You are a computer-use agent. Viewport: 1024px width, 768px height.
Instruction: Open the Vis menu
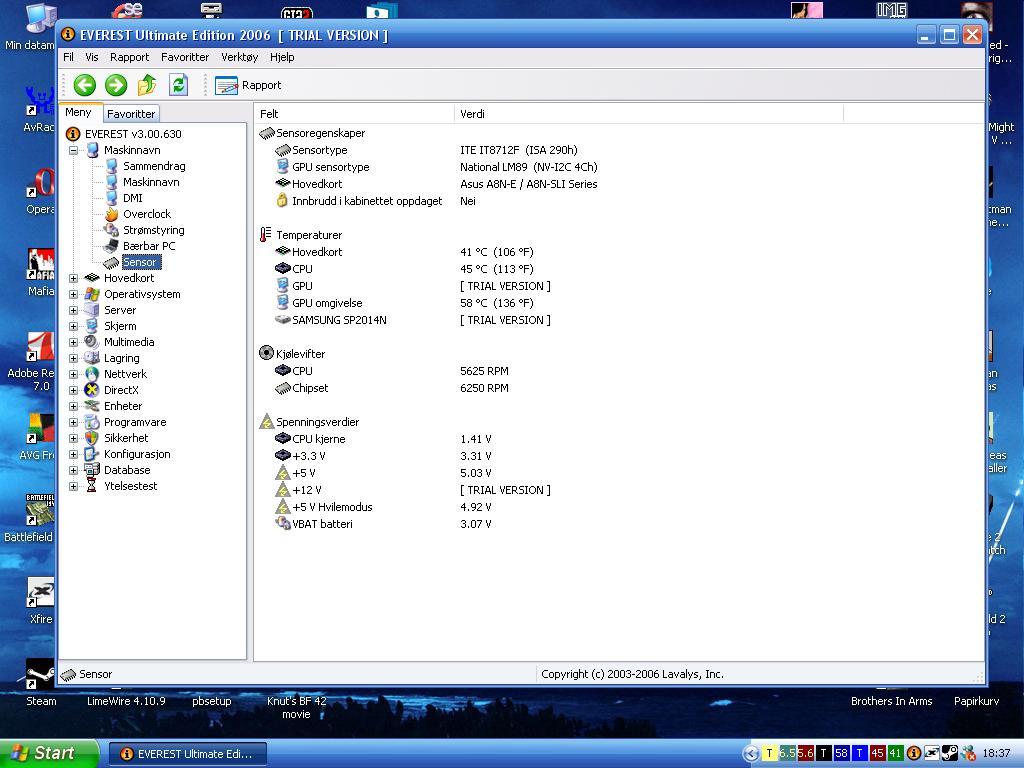pos(91,57)
